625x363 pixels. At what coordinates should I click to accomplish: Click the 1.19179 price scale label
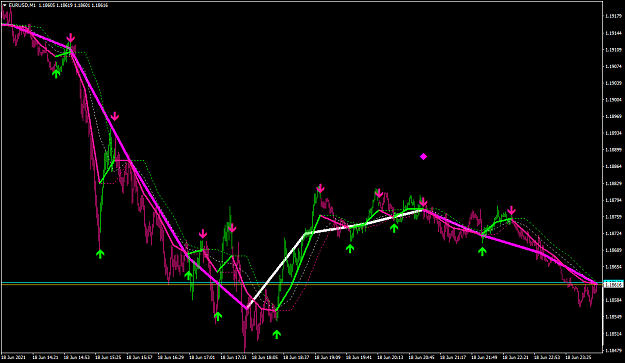click(613, 16)
